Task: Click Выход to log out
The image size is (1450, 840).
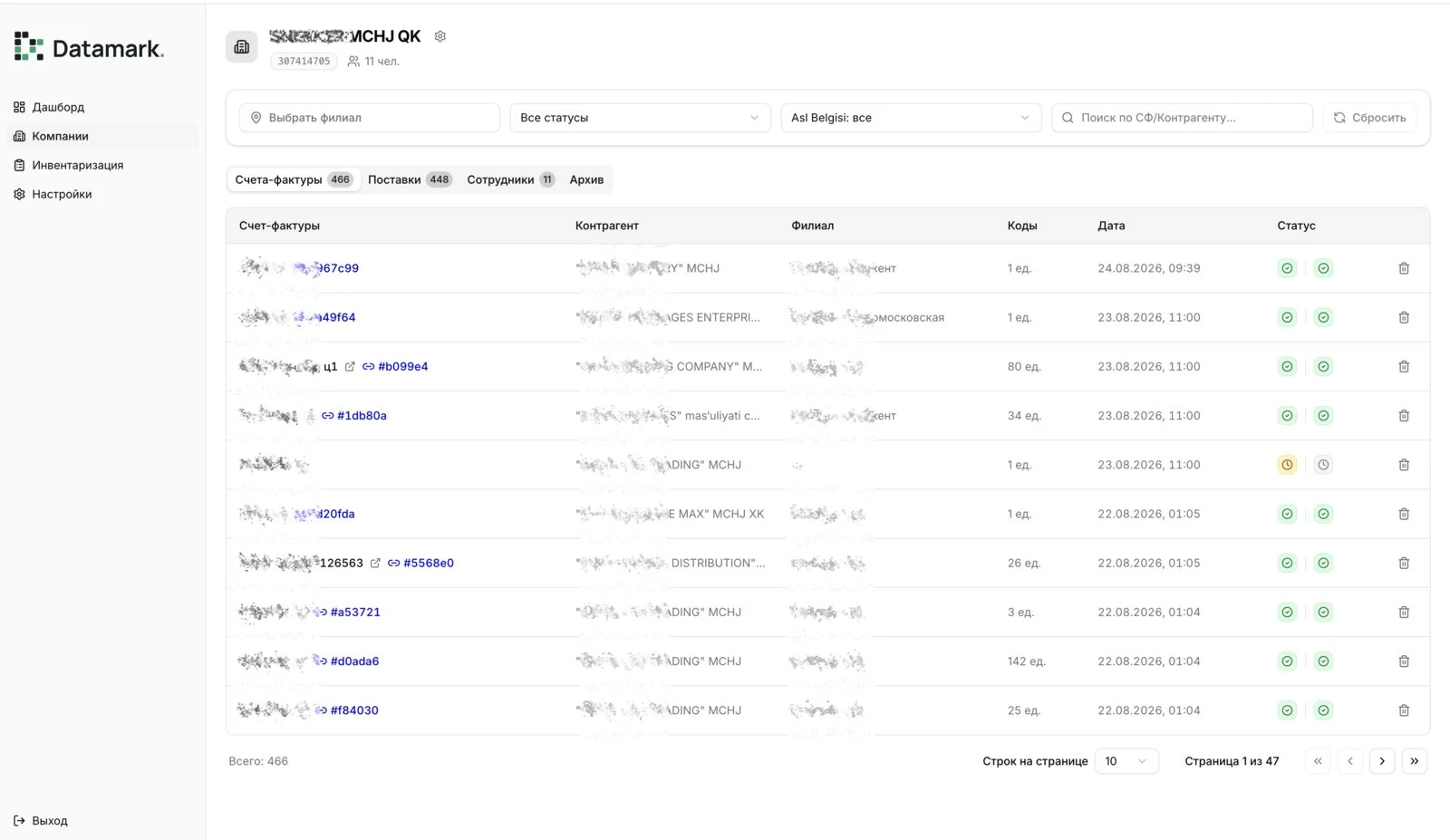Action: pyautogui.click(x=41, y=821)
